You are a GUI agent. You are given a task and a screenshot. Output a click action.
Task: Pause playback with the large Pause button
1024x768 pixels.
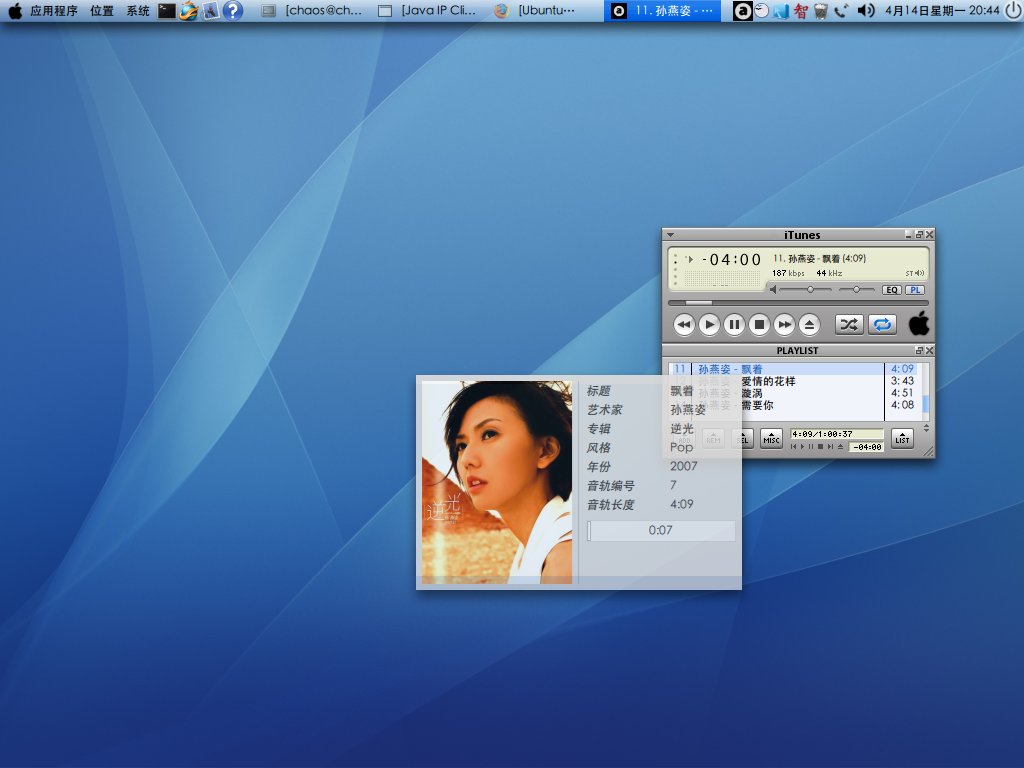[x=734, y=325]
